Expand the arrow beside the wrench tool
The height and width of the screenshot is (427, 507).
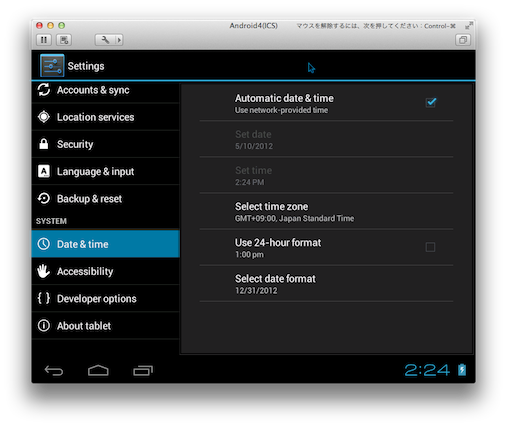pos(119,40)
